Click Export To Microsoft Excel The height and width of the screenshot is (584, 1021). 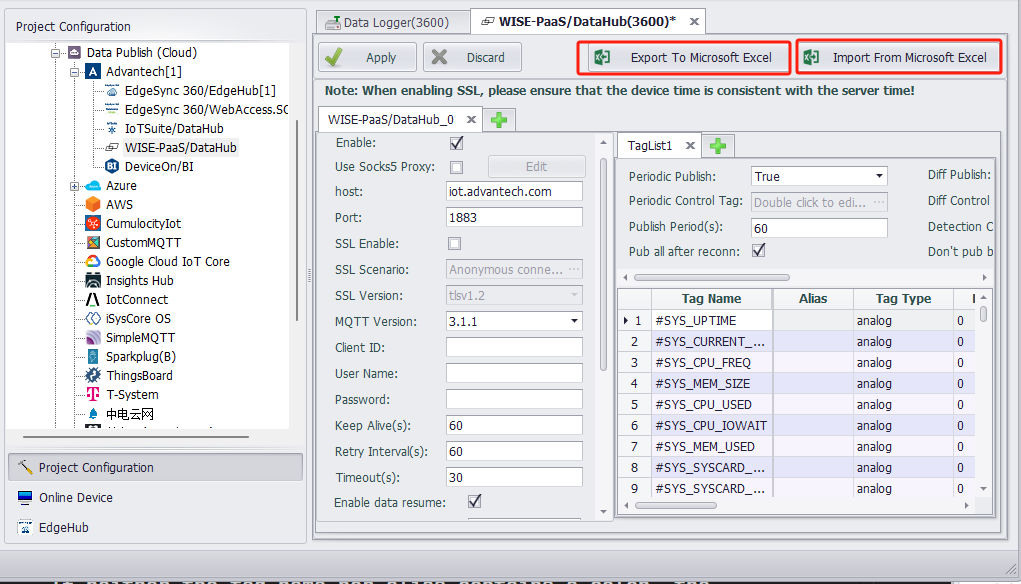click(x=685, y=57)
